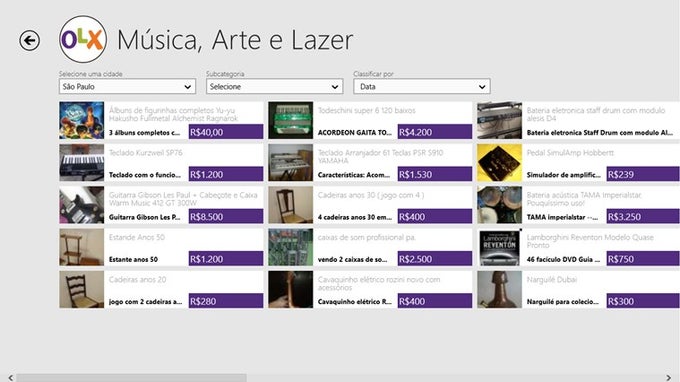This screenshot has width=680, height=382.
Task: Select the R$8.500 price tag
Action: point(226,216)
